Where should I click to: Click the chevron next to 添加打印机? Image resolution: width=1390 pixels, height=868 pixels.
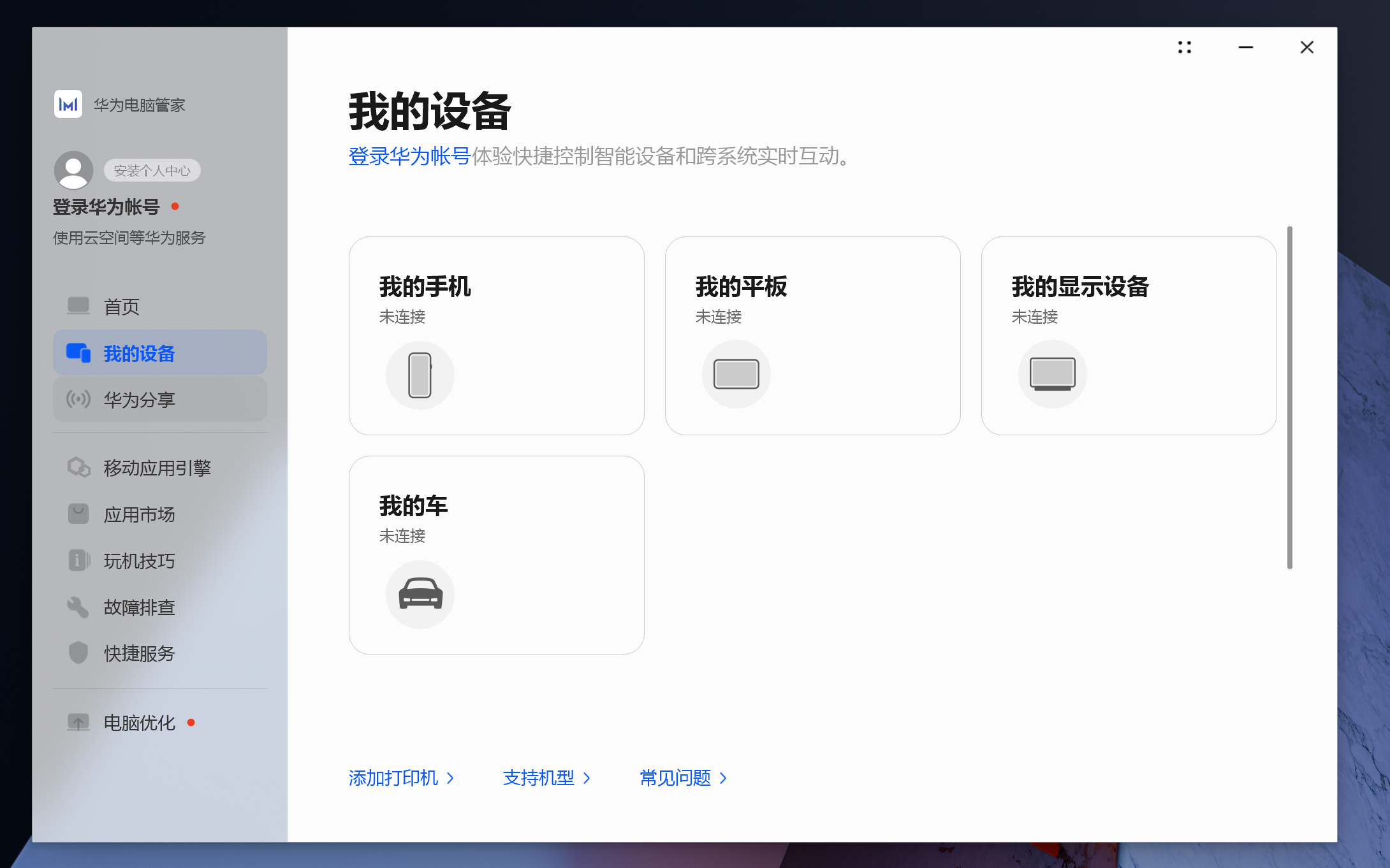click(x=450, y=778)
